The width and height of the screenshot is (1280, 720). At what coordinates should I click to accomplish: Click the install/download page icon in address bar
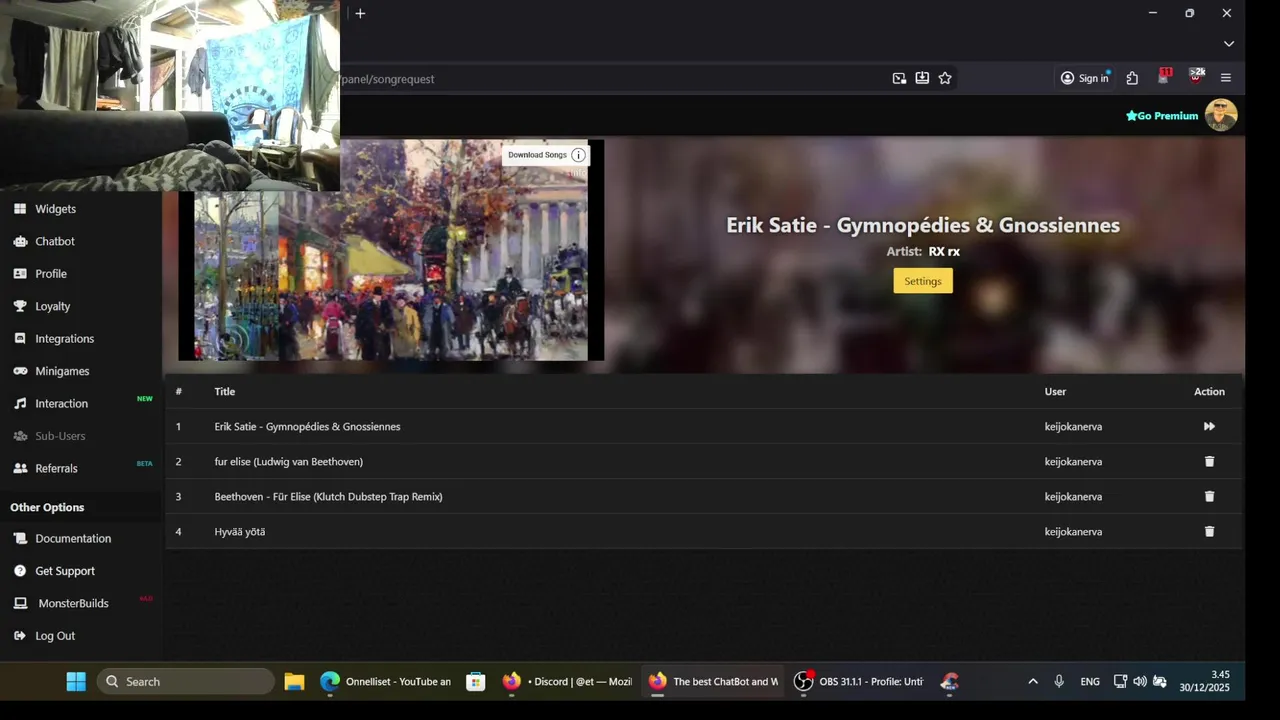tap(922, 78)
